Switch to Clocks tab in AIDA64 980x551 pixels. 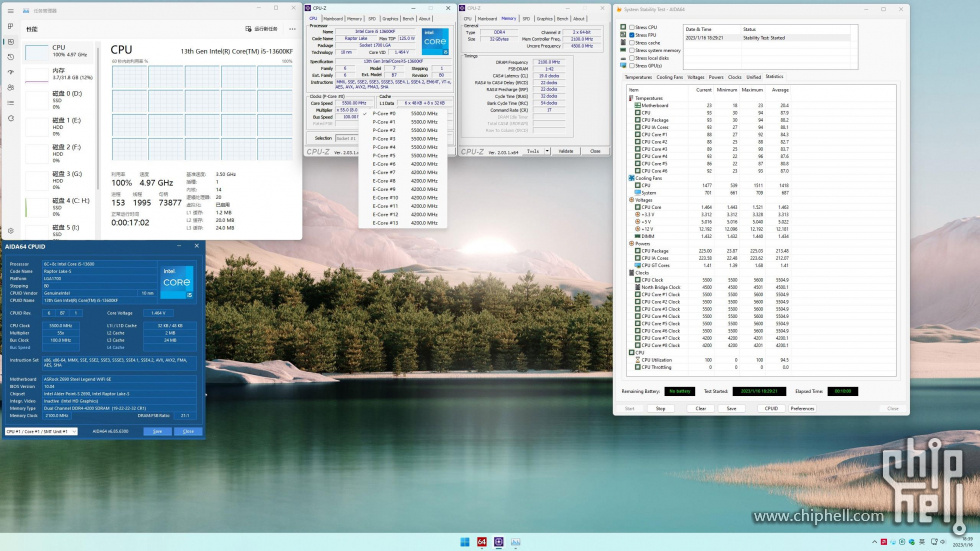(734, 77)
